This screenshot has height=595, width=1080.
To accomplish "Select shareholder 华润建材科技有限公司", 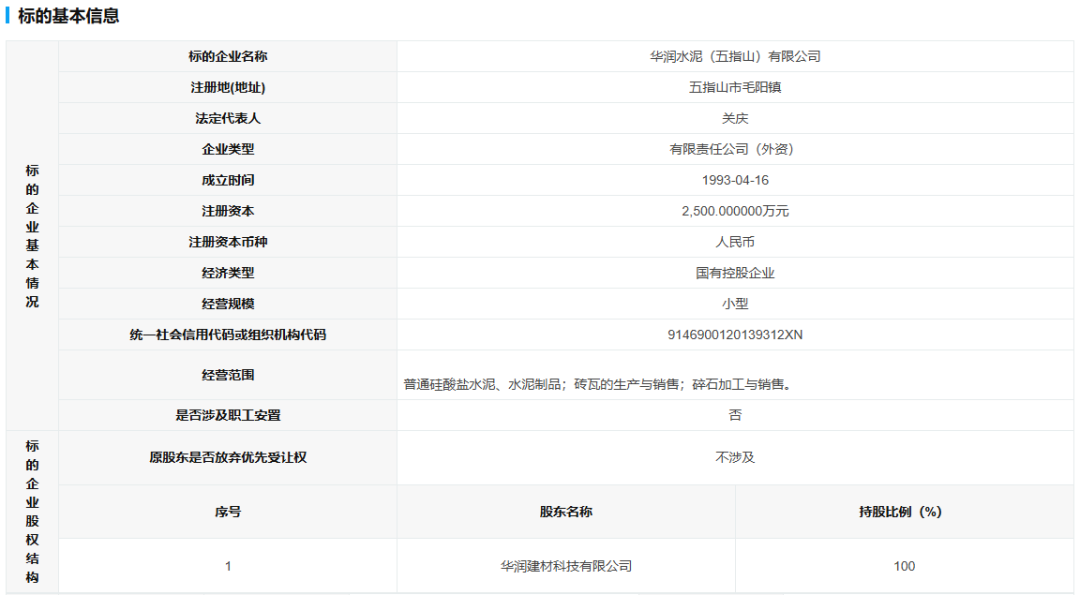I will (566, 566).
